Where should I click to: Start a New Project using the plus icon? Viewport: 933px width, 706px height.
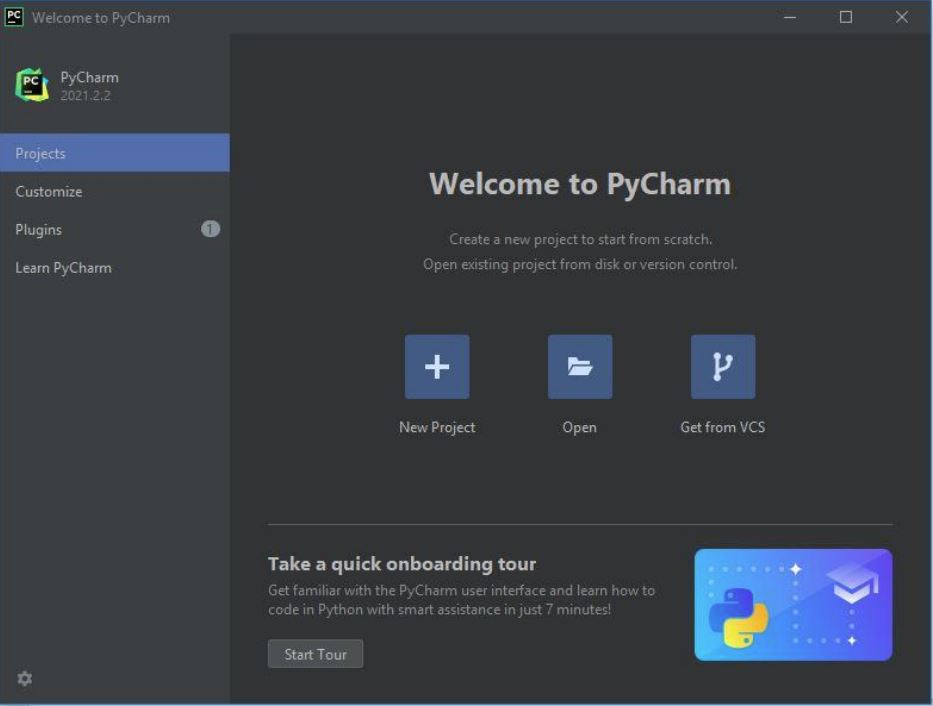click(x=437, y=366)
